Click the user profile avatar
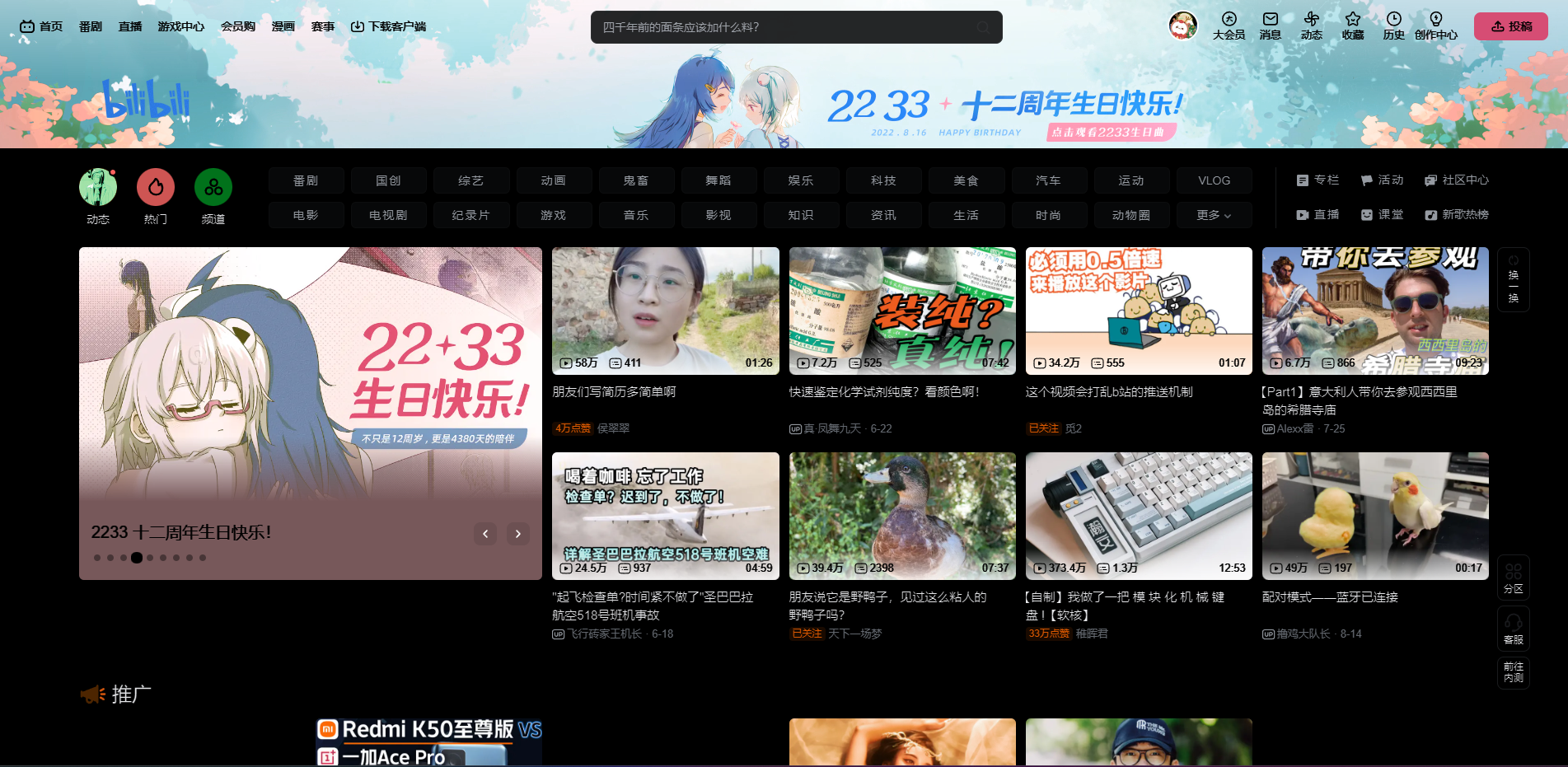This screenshot has height=767, width=1568. [1182, 26]
